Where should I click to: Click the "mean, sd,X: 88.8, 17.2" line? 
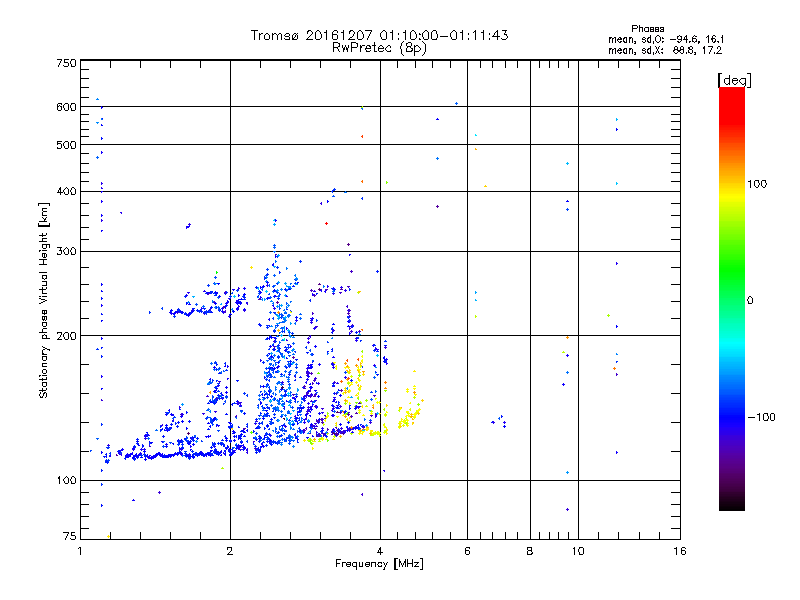(665, 51)
